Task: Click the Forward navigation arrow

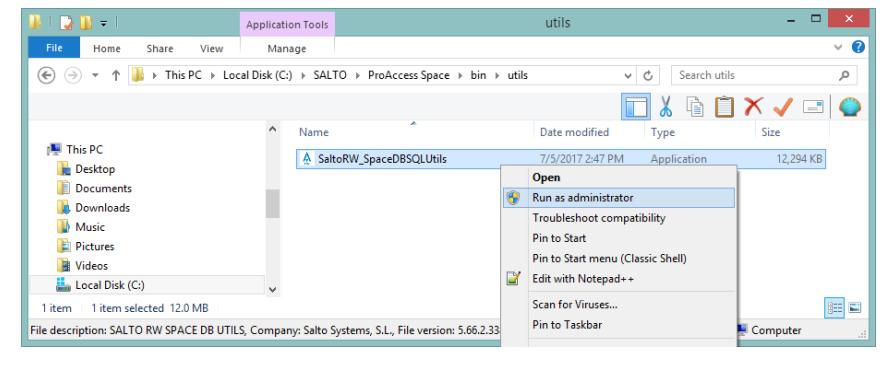Action: [73, 75]
